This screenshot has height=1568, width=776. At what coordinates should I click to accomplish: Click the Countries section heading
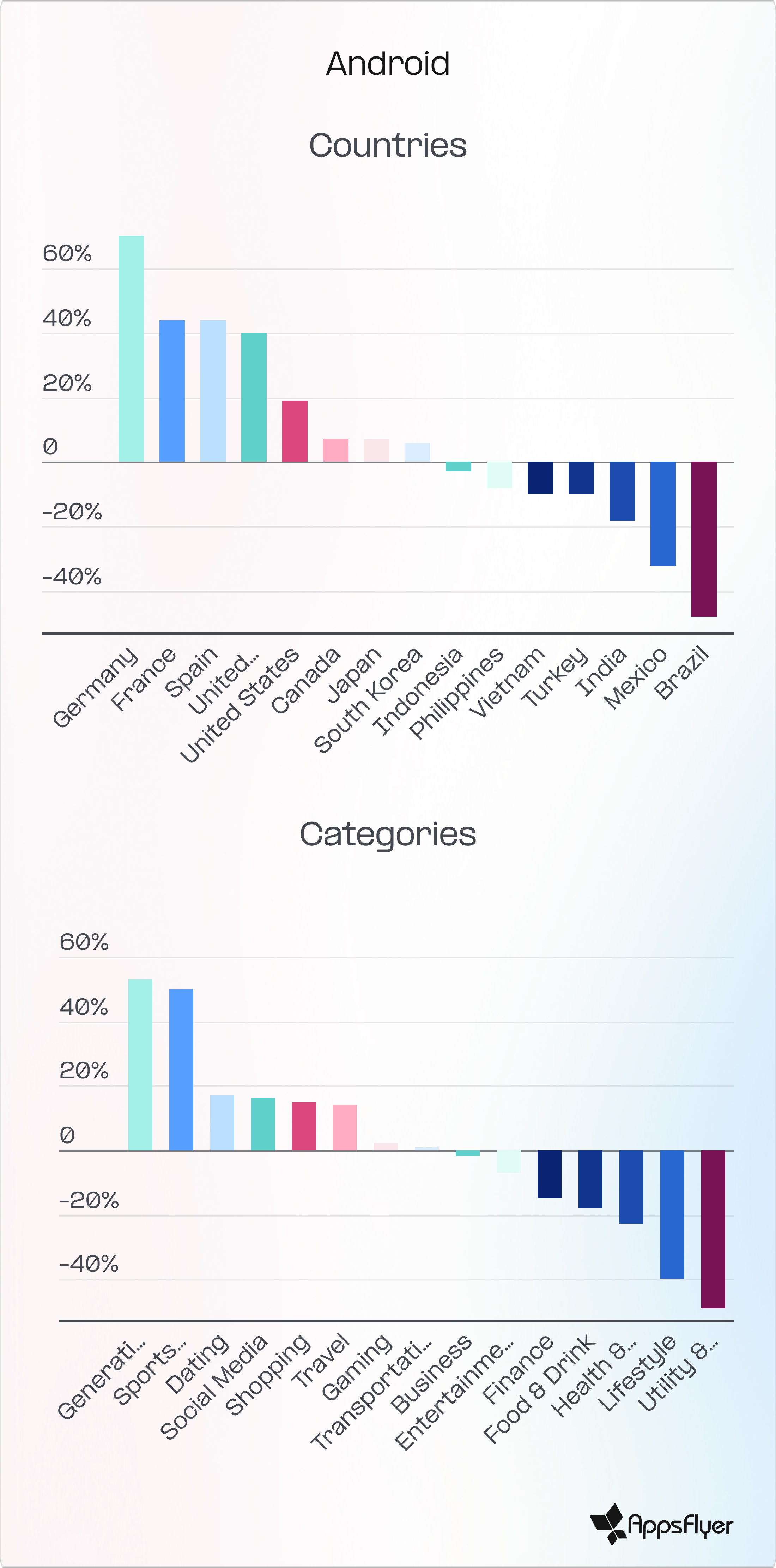(x=388, y=145)
